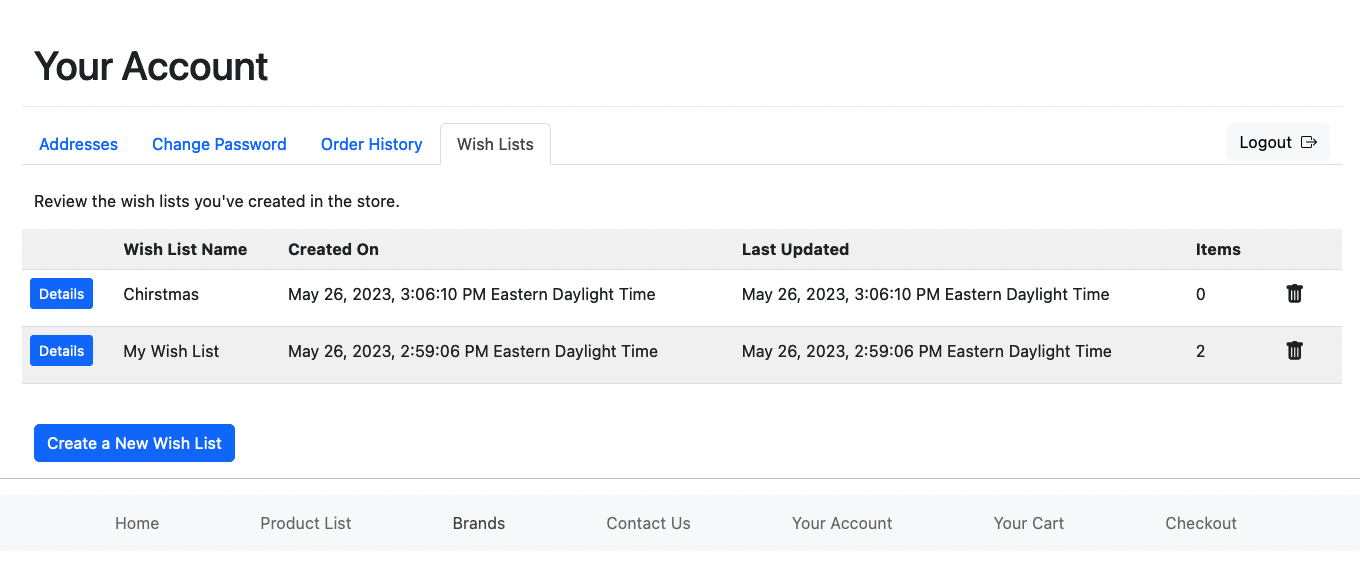Select the My Wish List name cell
Viewport: 1360px width, 564px height.
[171, 351]
